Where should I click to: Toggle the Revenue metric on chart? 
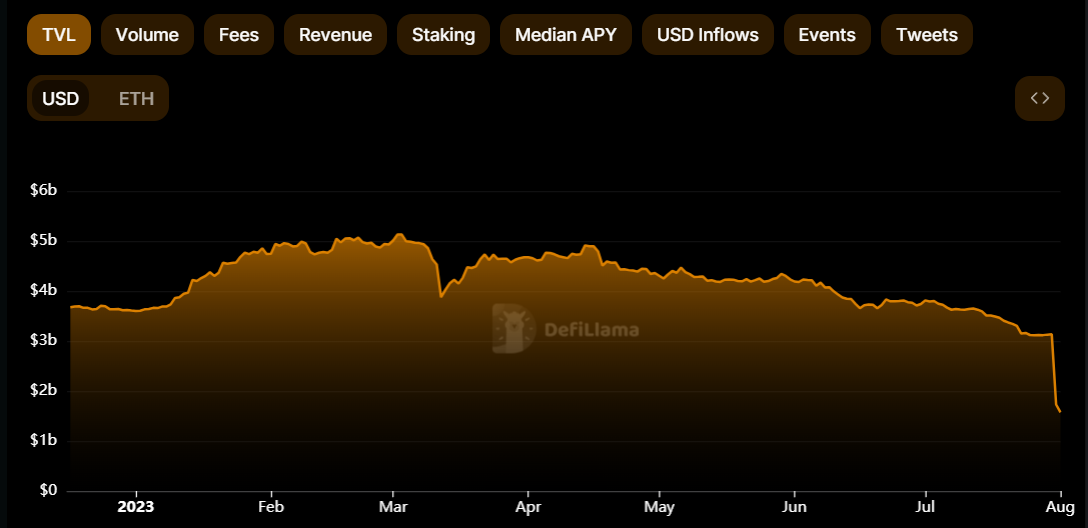(x=335, y=35)
